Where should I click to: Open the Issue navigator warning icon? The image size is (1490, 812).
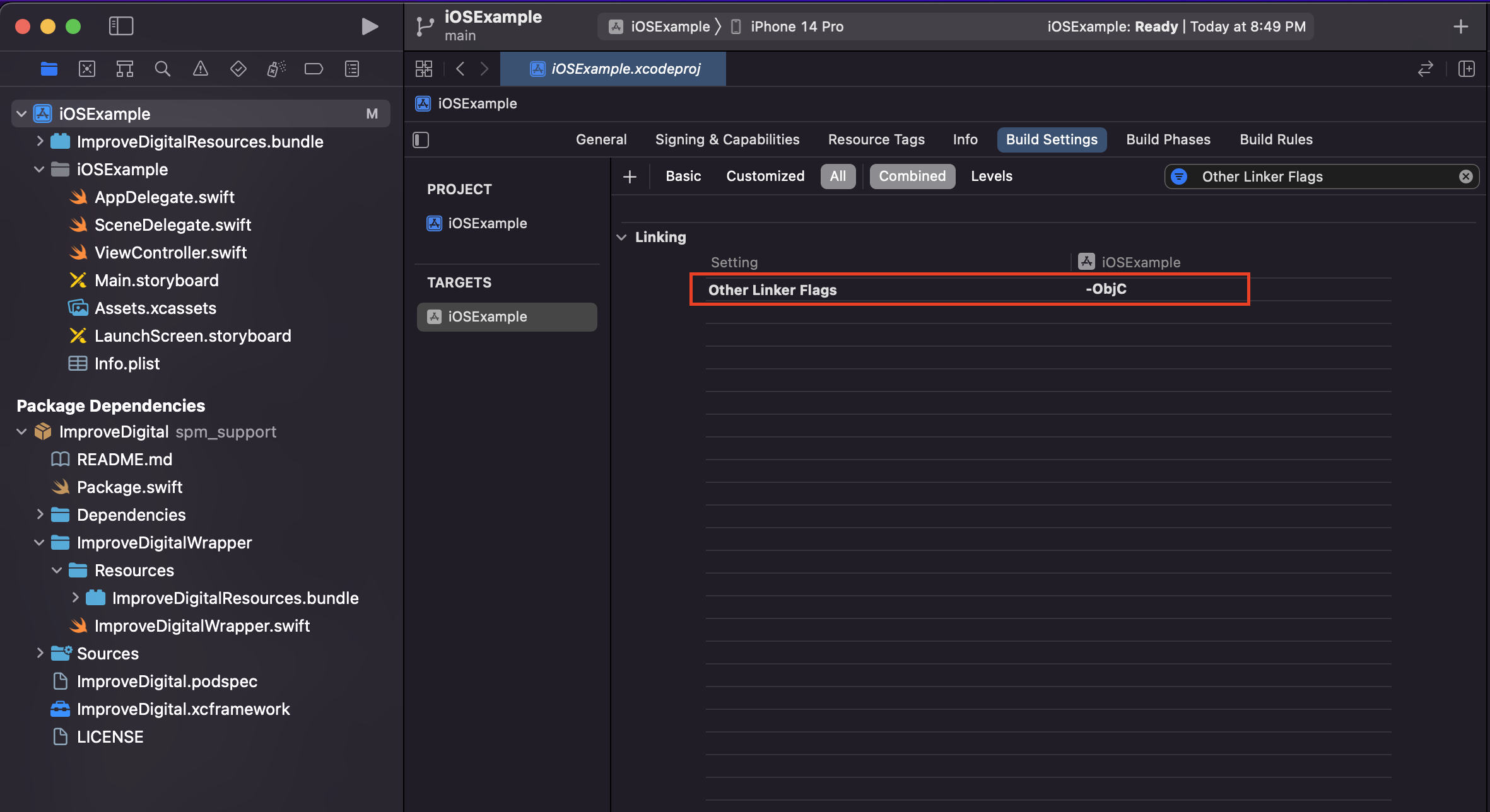[x=201, y=69]
